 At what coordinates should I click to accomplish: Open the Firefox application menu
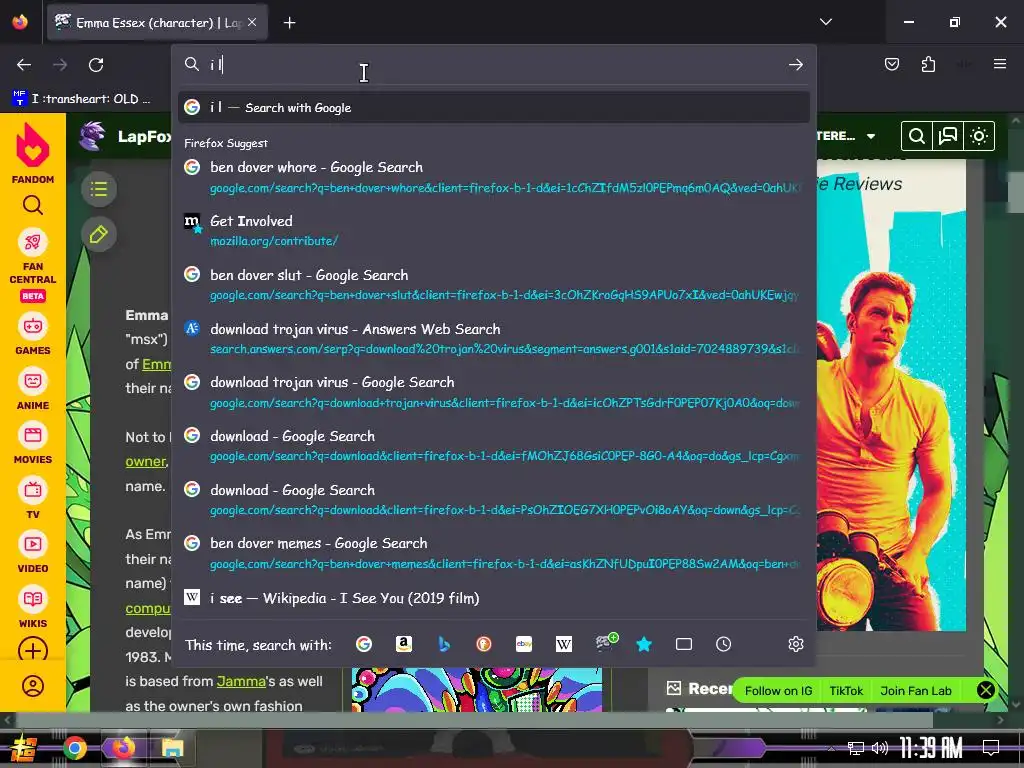(1000, 64)
